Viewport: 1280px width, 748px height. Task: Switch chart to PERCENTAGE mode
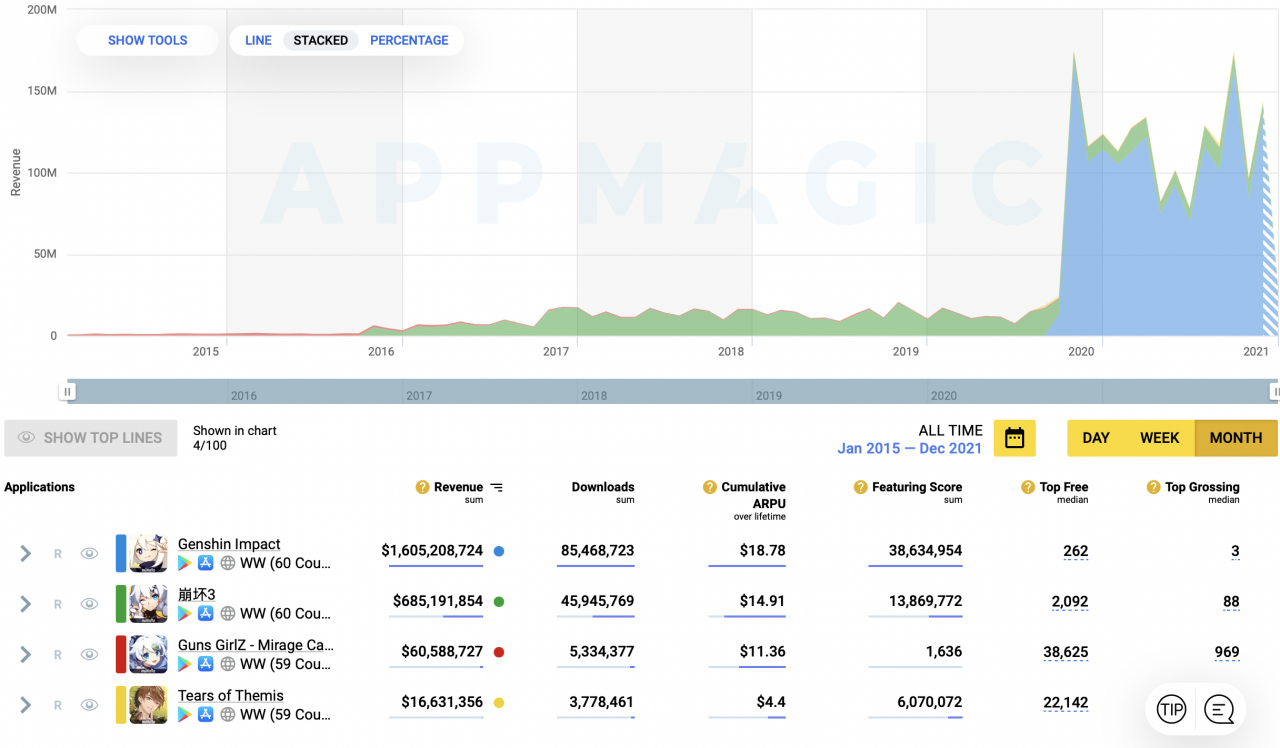[x=409, y=40]
